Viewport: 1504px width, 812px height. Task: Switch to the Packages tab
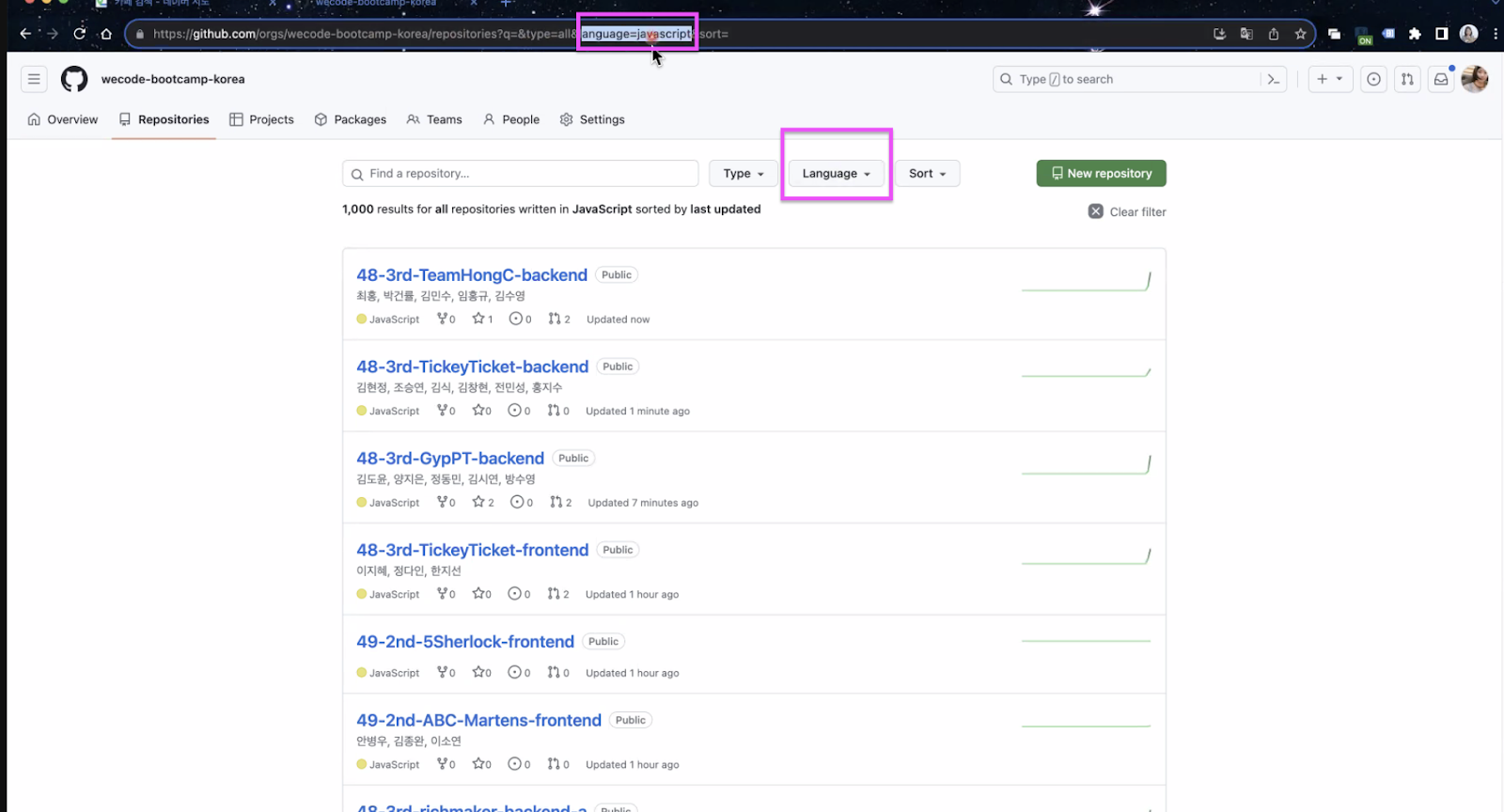[x=351, y=119]
